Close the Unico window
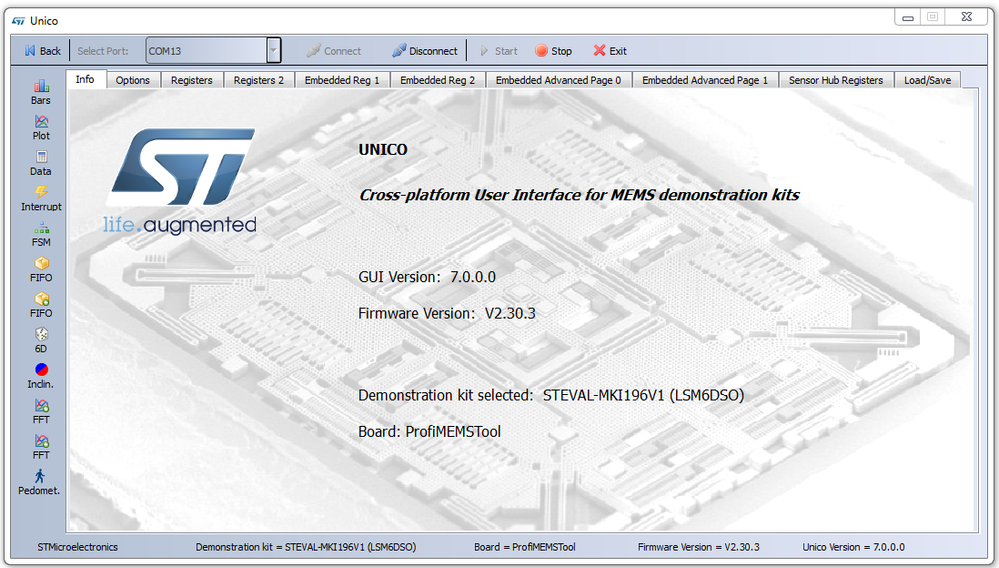 pyautogui.click(x=967, y=17)
